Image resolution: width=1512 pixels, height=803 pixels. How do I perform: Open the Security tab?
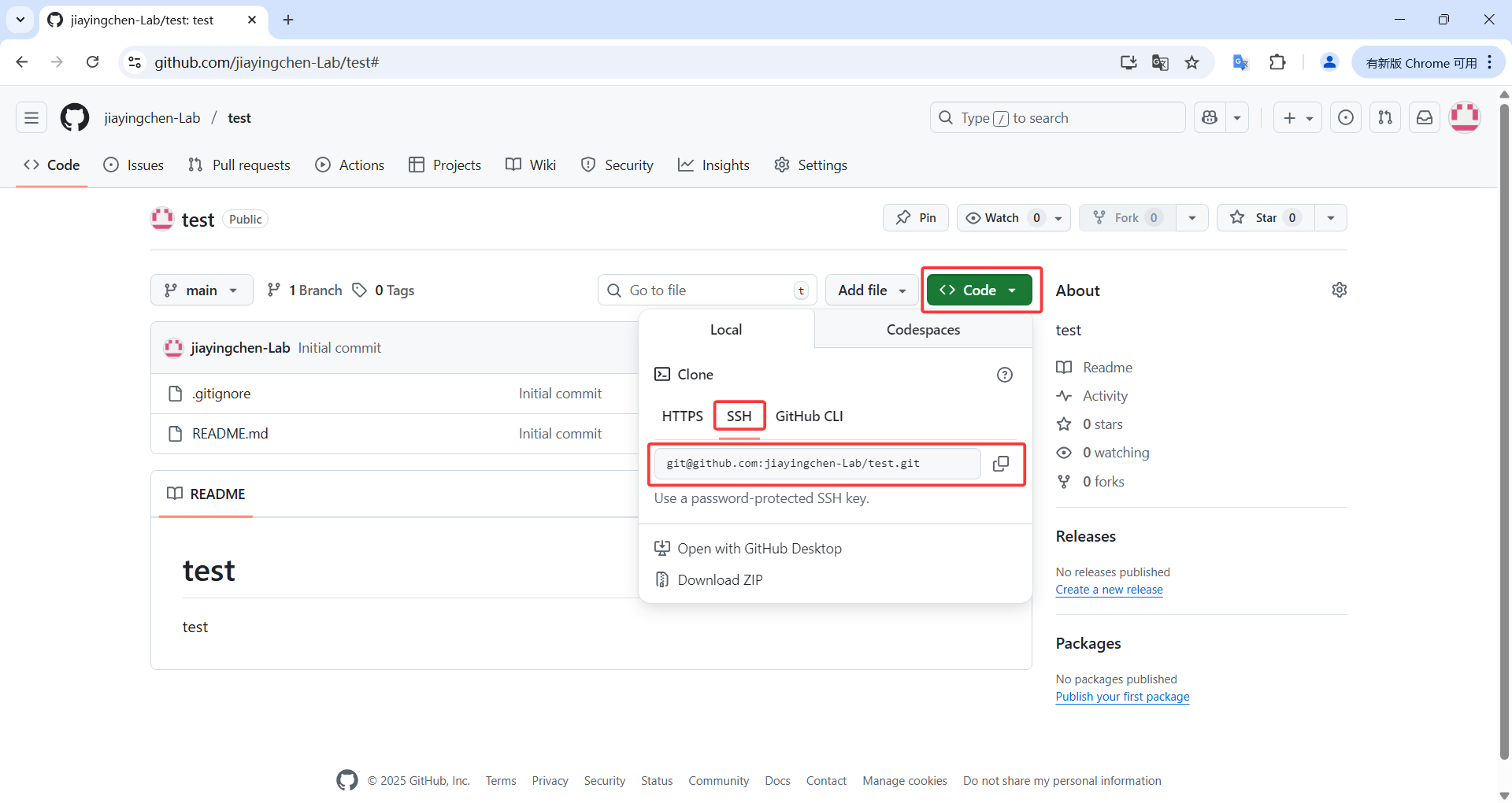click(617, 165)
